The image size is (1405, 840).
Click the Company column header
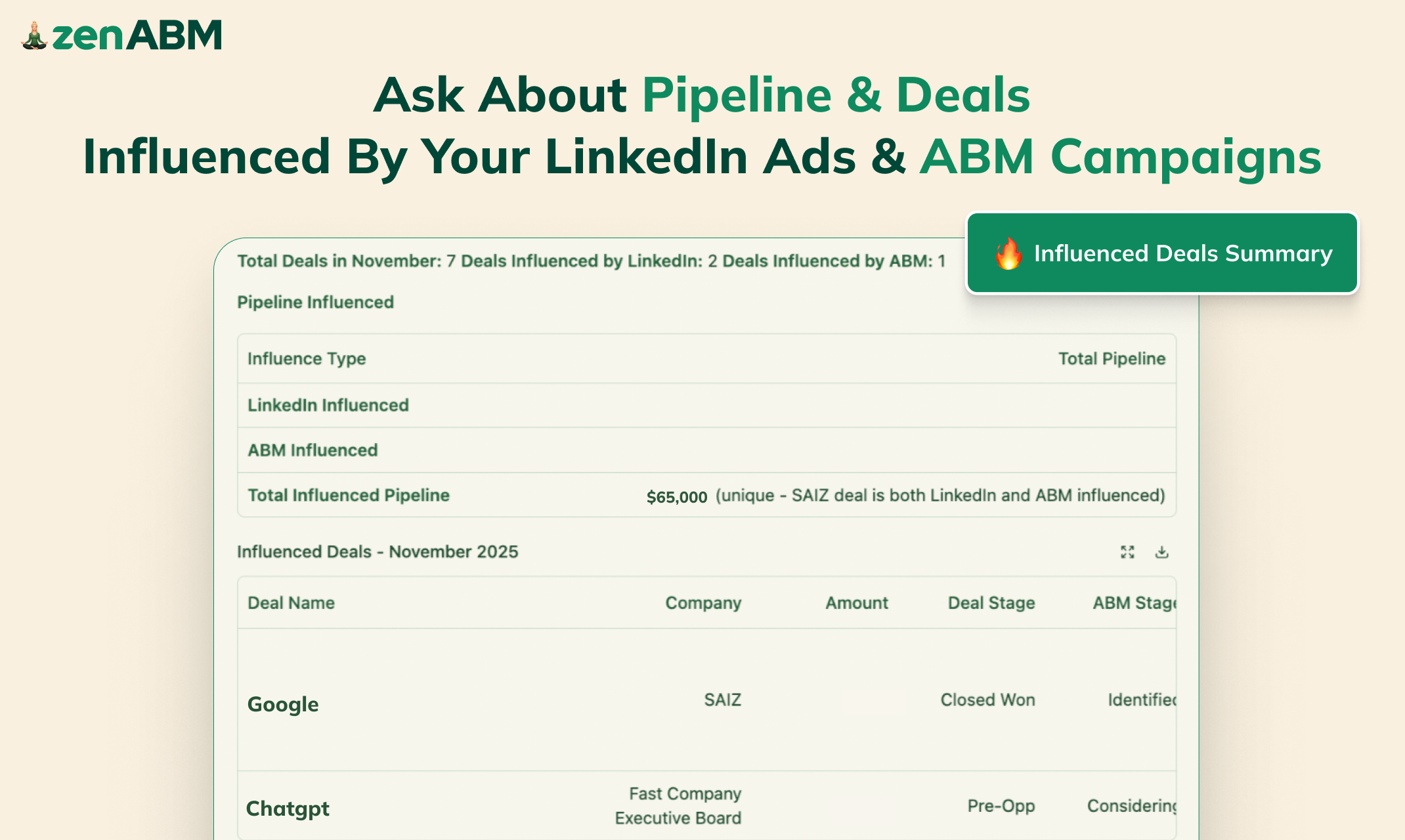click(703, 602)
